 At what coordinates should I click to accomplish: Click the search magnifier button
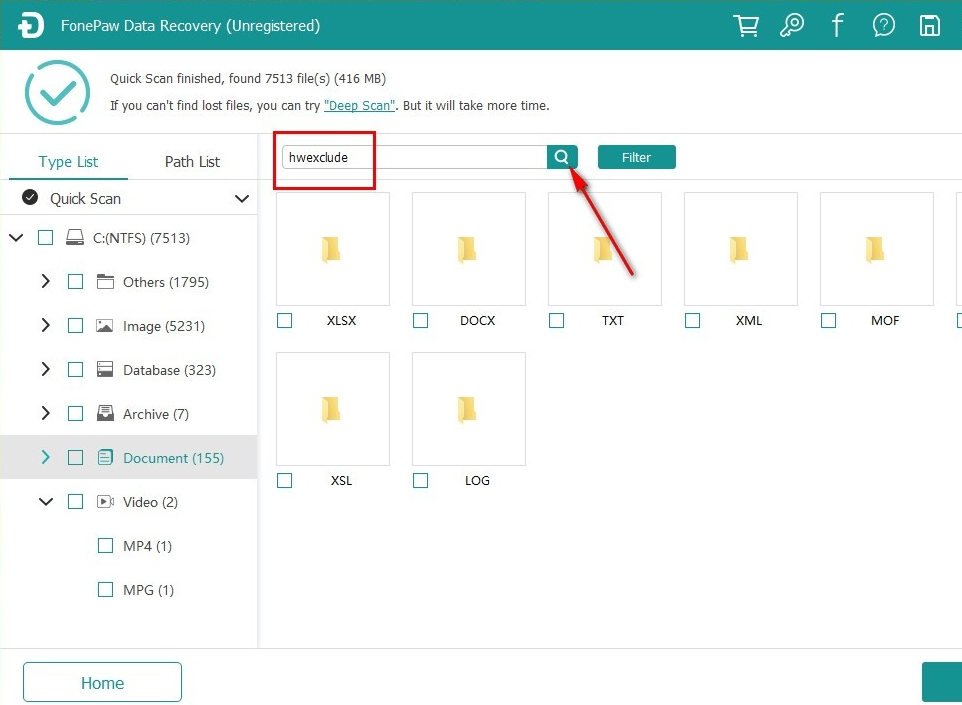[562, 157]
